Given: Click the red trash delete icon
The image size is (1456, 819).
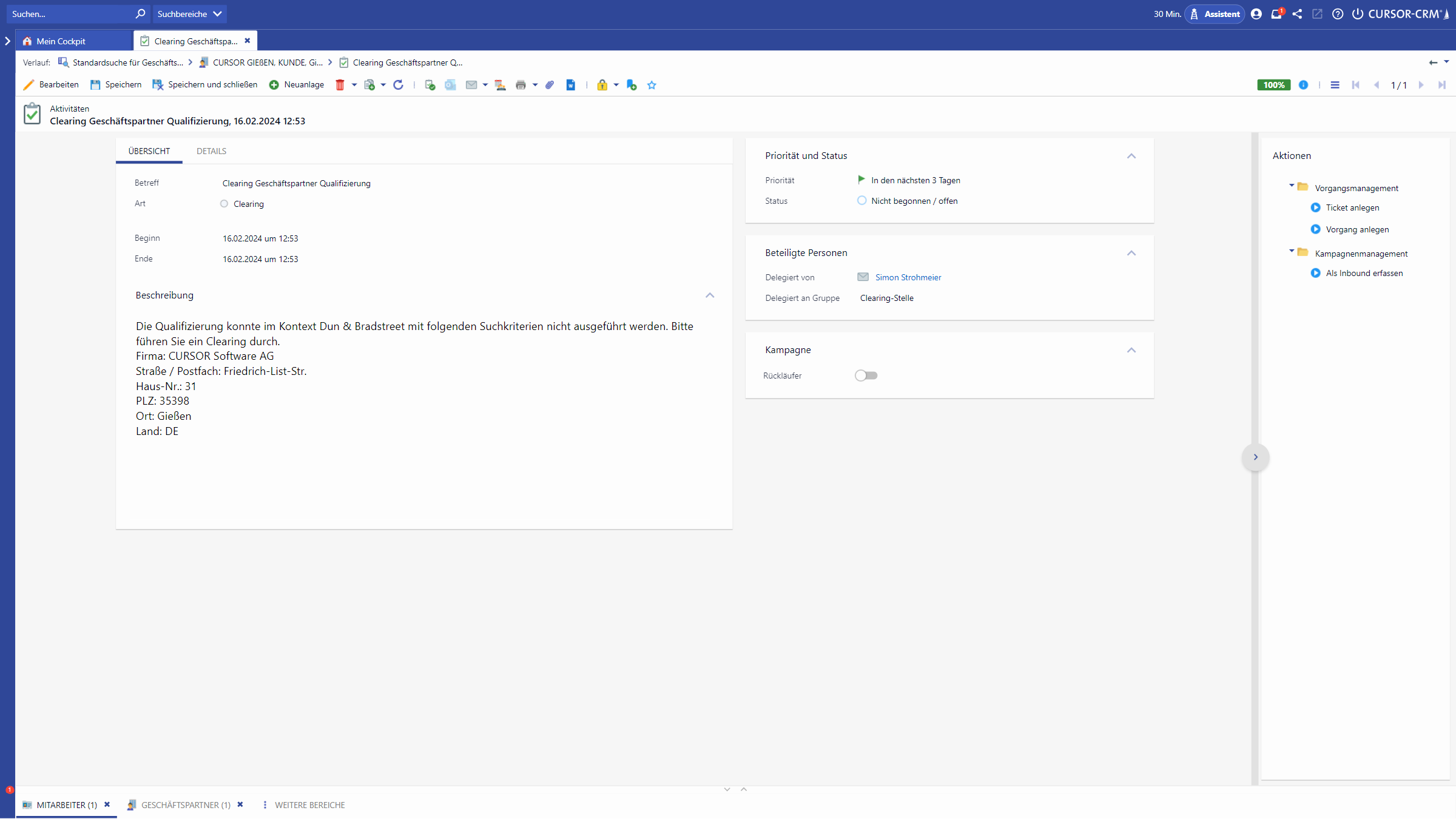Looking at the screenshot, I should point(340,85).
